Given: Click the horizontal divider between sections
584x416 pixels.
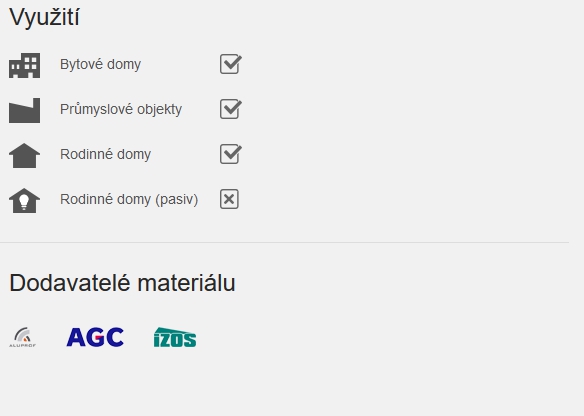Looking at the screenshot, I should click(x=285, y=242).
